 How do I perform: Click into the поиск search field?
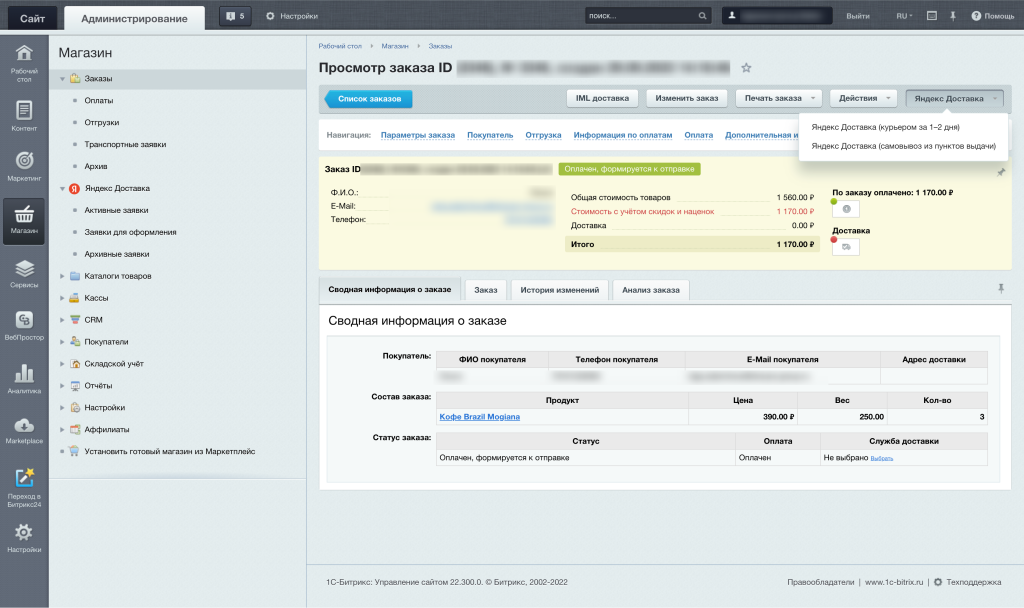click(640, 16)
